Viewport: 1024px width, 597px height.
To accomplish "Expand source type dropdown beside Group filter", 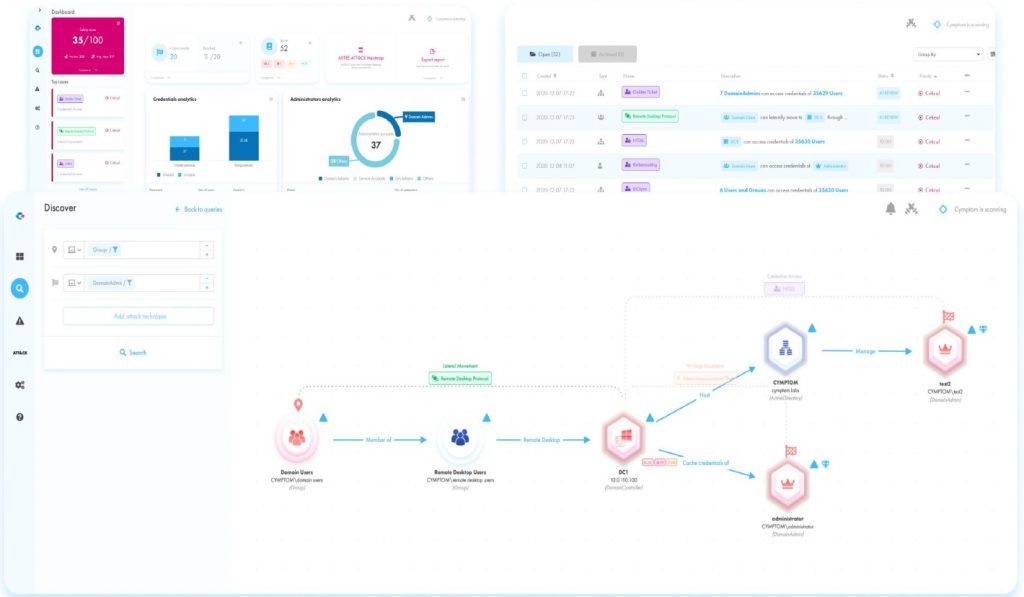I will [73, 250].
